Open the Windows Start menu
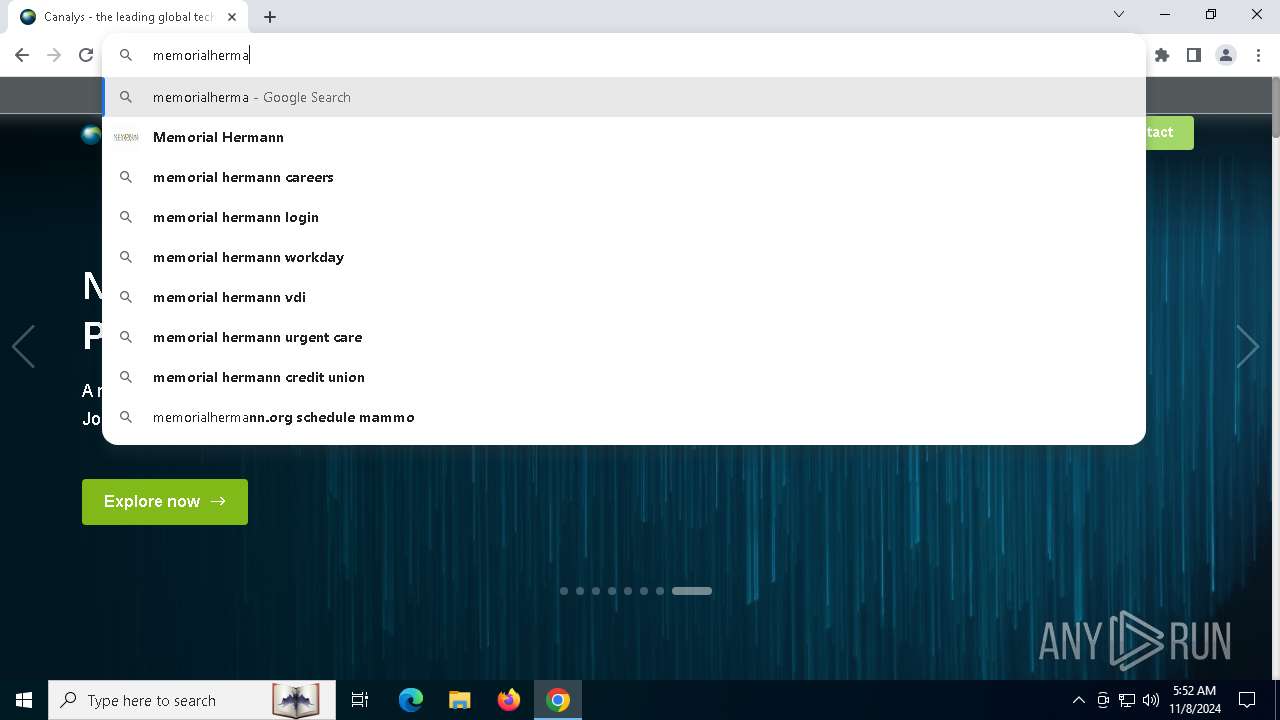This screenshot has height=720, width=1280. (x=24, y=700)
